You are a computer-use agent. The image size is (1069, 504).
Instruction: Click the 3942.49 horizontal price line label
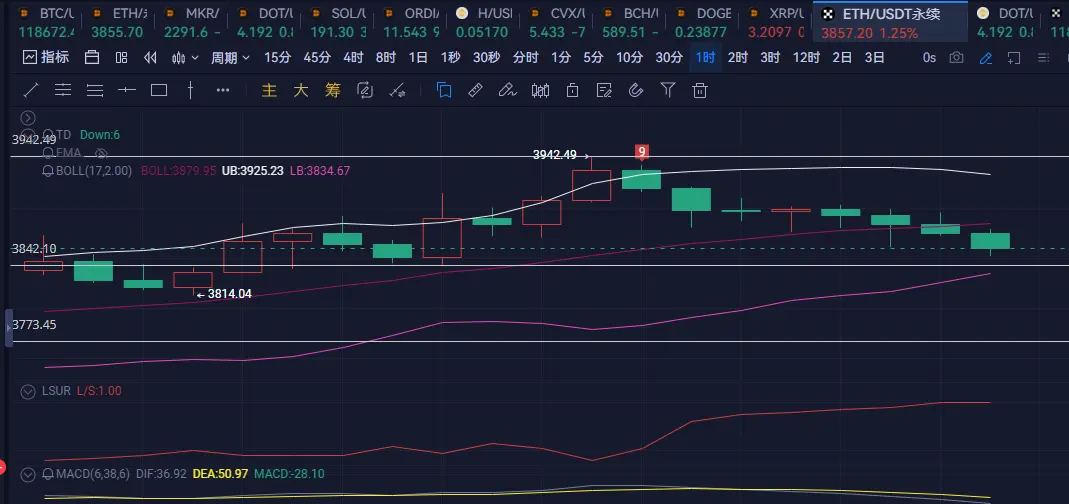(34, 140)
